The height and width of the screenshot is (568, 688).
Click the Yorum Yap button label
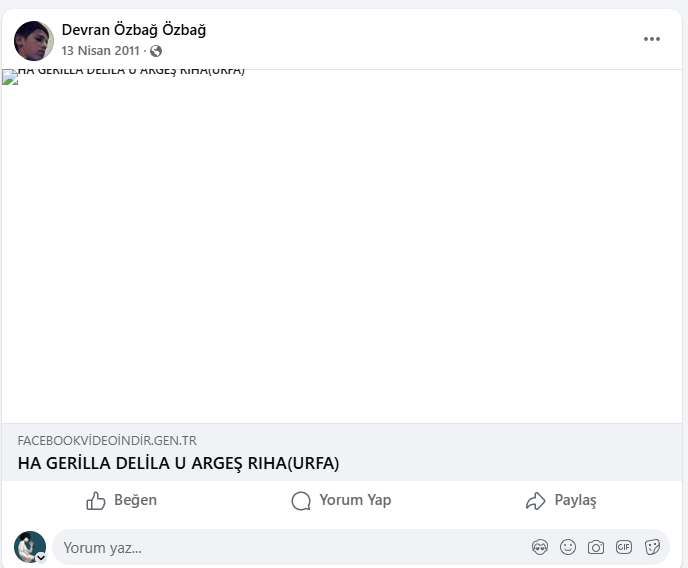(355, 500)
